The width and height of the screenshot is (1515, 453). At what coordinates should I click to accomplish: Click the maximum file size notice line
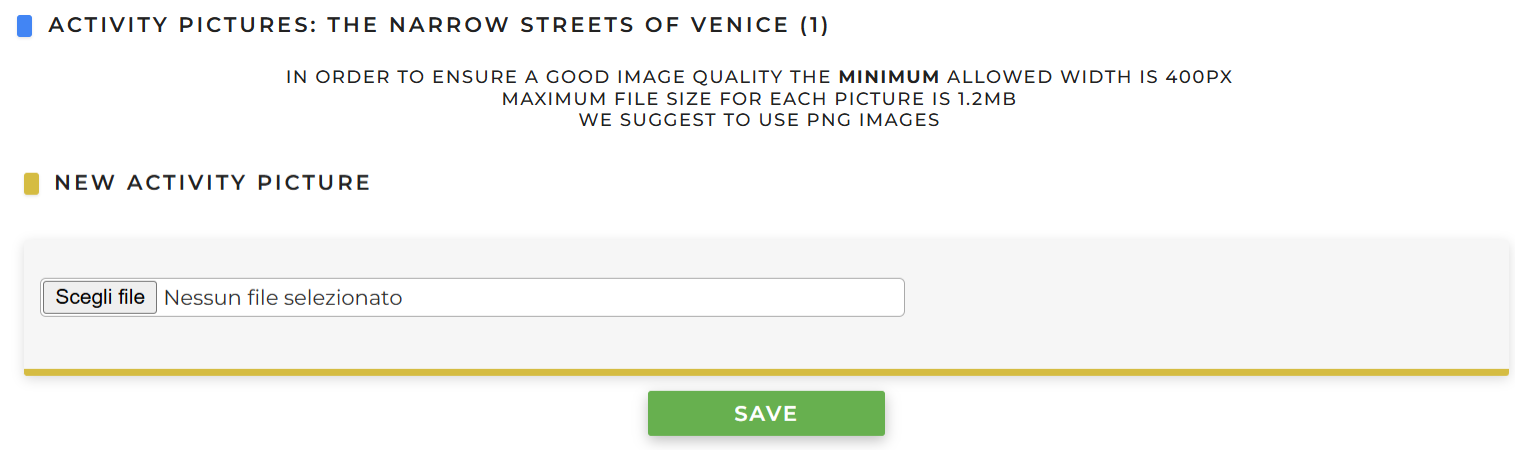click(758, 99)
